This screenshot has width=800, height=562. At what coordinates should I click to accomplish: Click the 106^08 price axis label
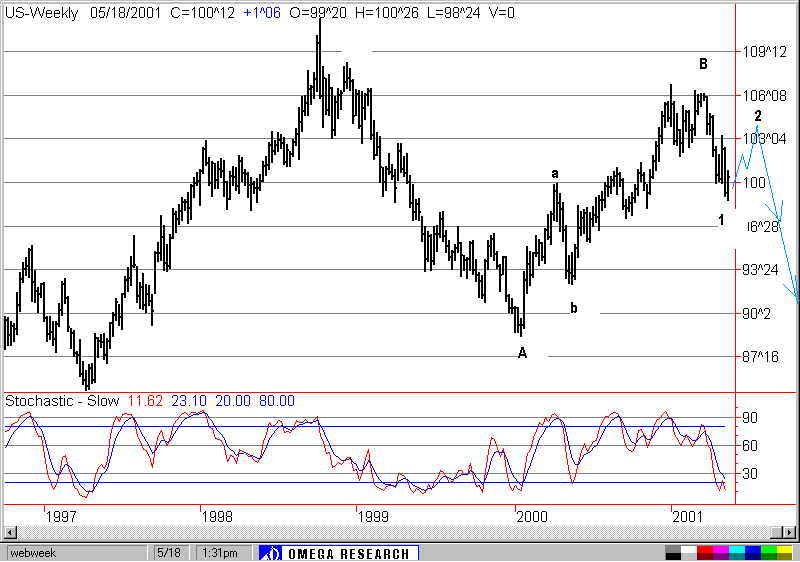coord(764,95)
